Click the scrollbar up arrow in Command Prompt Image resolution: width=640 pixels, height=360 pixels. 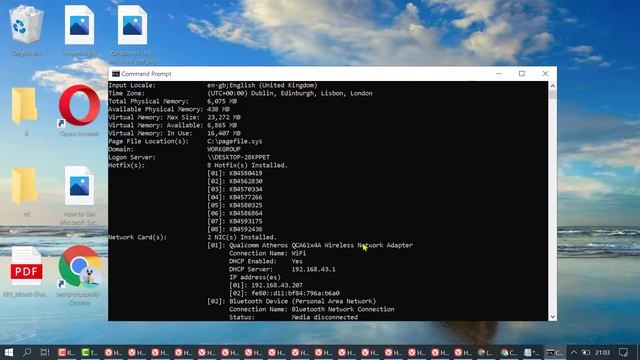(553, 86)
